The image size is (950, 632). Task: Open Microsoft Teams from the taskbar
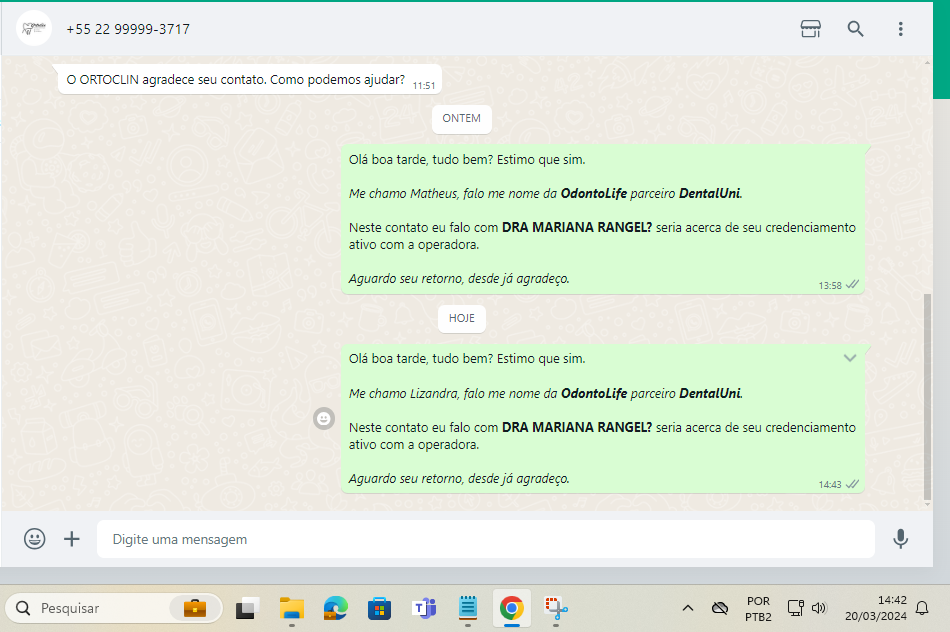[x=424, y=608]
